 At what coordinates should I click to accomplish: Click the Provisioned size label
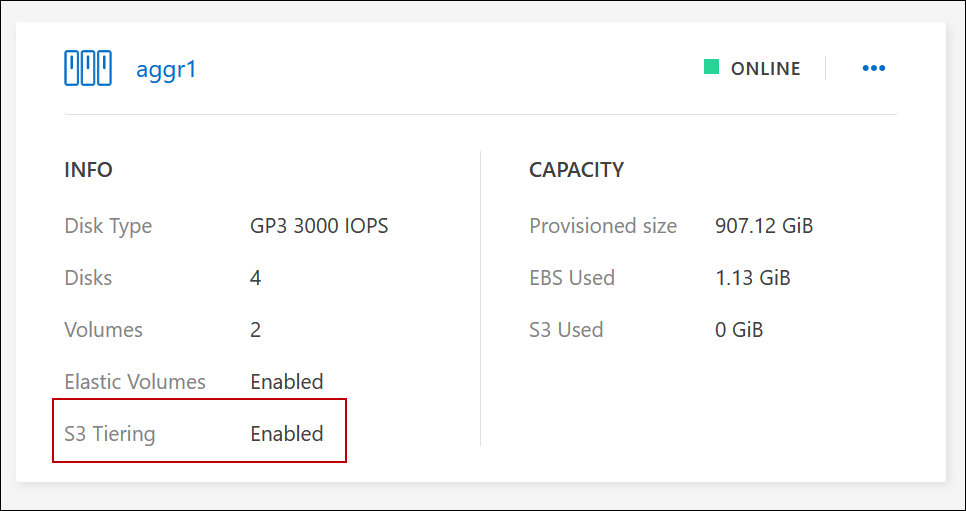[603, 226]
